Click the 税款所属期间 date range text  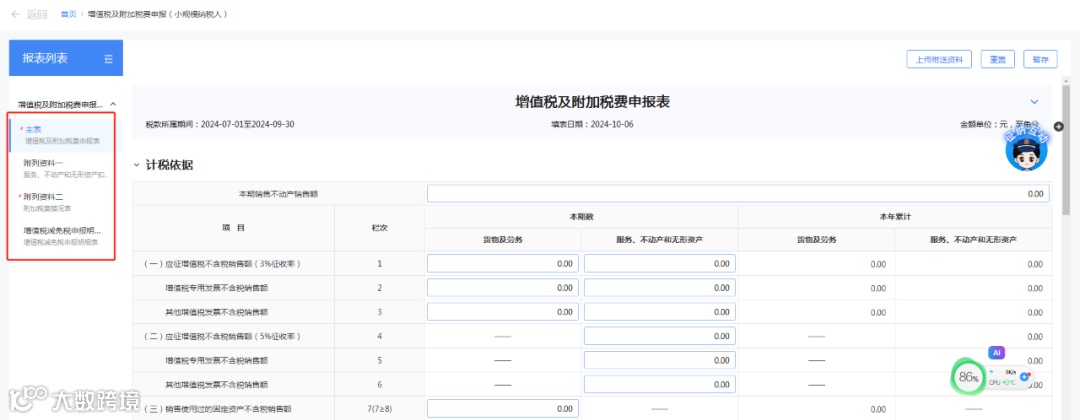click(x=220, y=125)
